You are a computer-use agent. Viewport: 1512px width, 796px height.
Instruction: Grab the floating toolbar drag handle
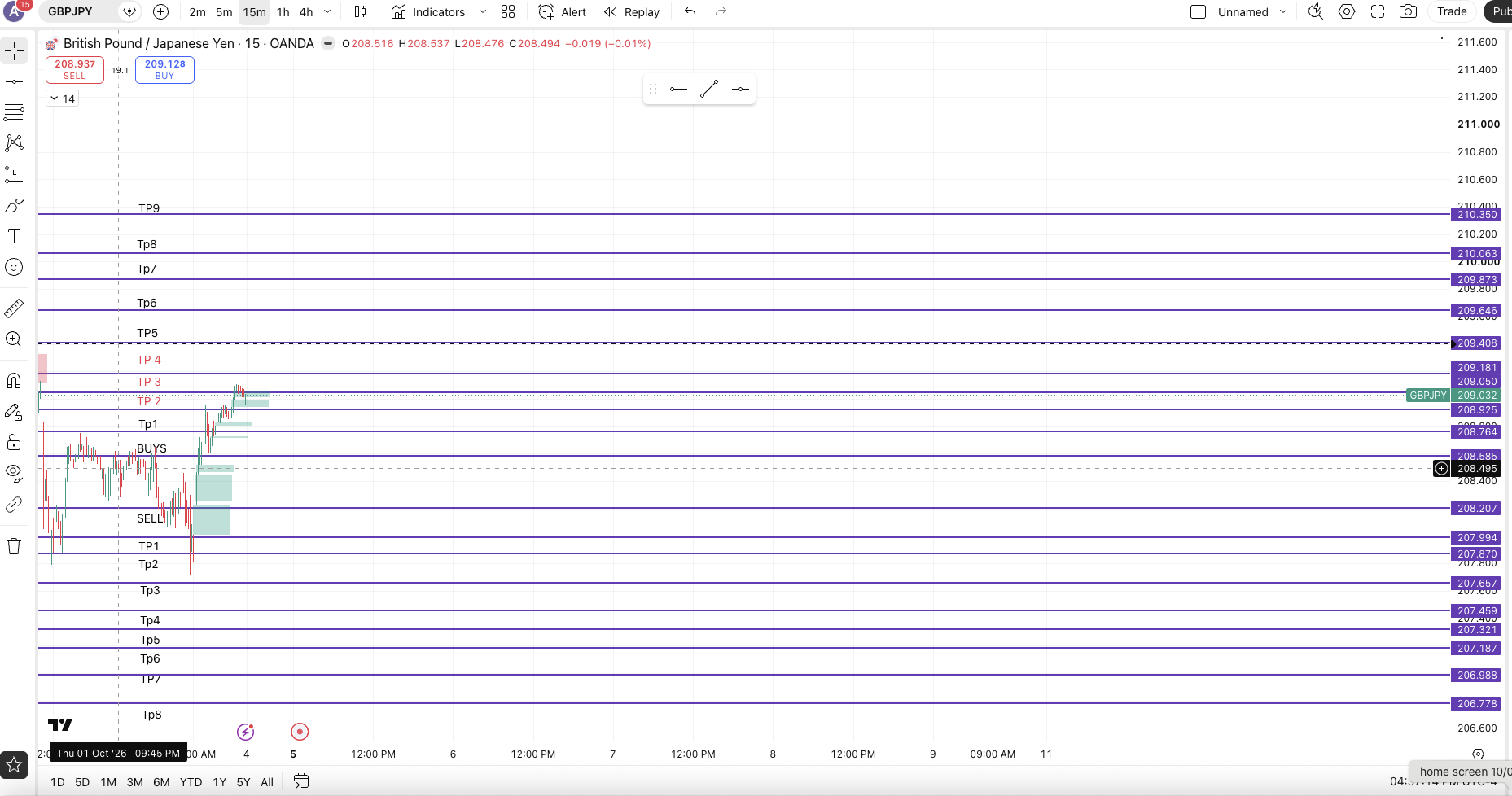click(x=652, y=89)
